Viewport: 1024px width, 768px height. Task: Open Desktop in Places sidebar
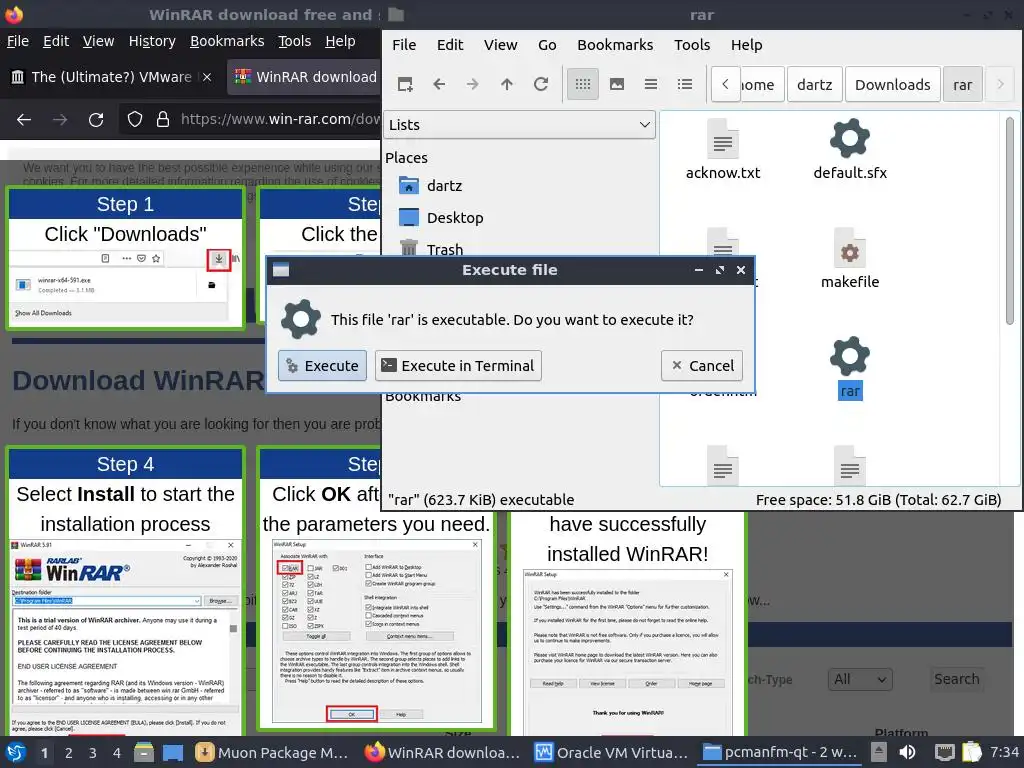[x=441, y=217]
